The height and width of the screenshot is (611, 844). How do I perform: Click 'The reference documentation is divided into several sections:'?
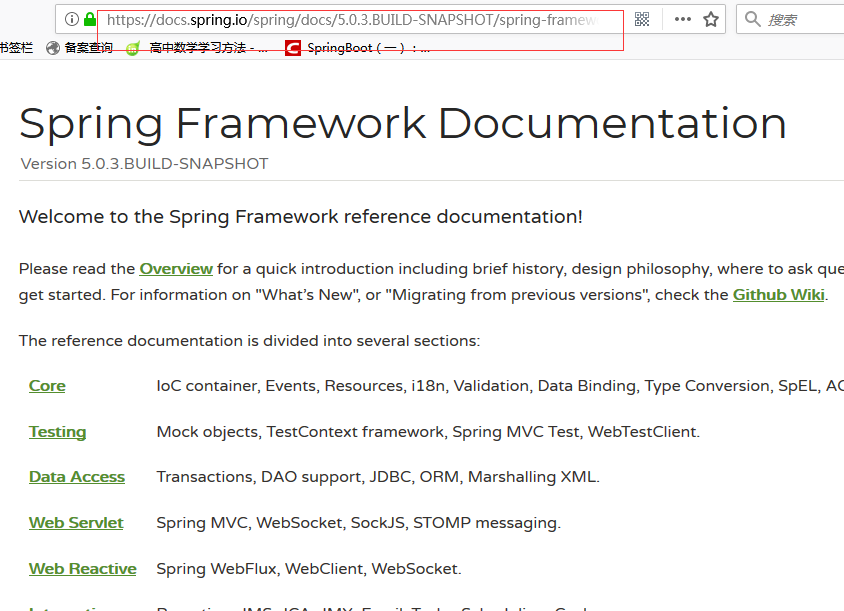pyautogui.click(x=249, y=341)
